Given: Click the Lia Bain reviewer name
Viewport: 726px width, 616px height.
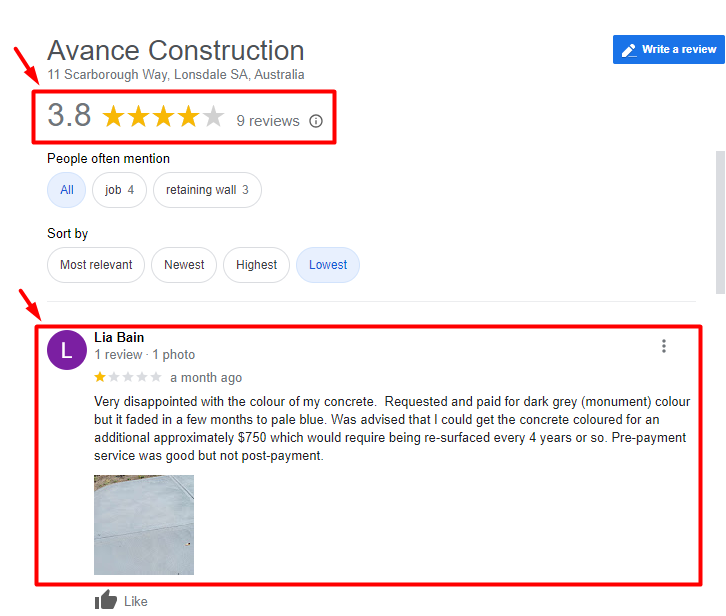Looking at the screenshot, I should [x=119, y=337].
